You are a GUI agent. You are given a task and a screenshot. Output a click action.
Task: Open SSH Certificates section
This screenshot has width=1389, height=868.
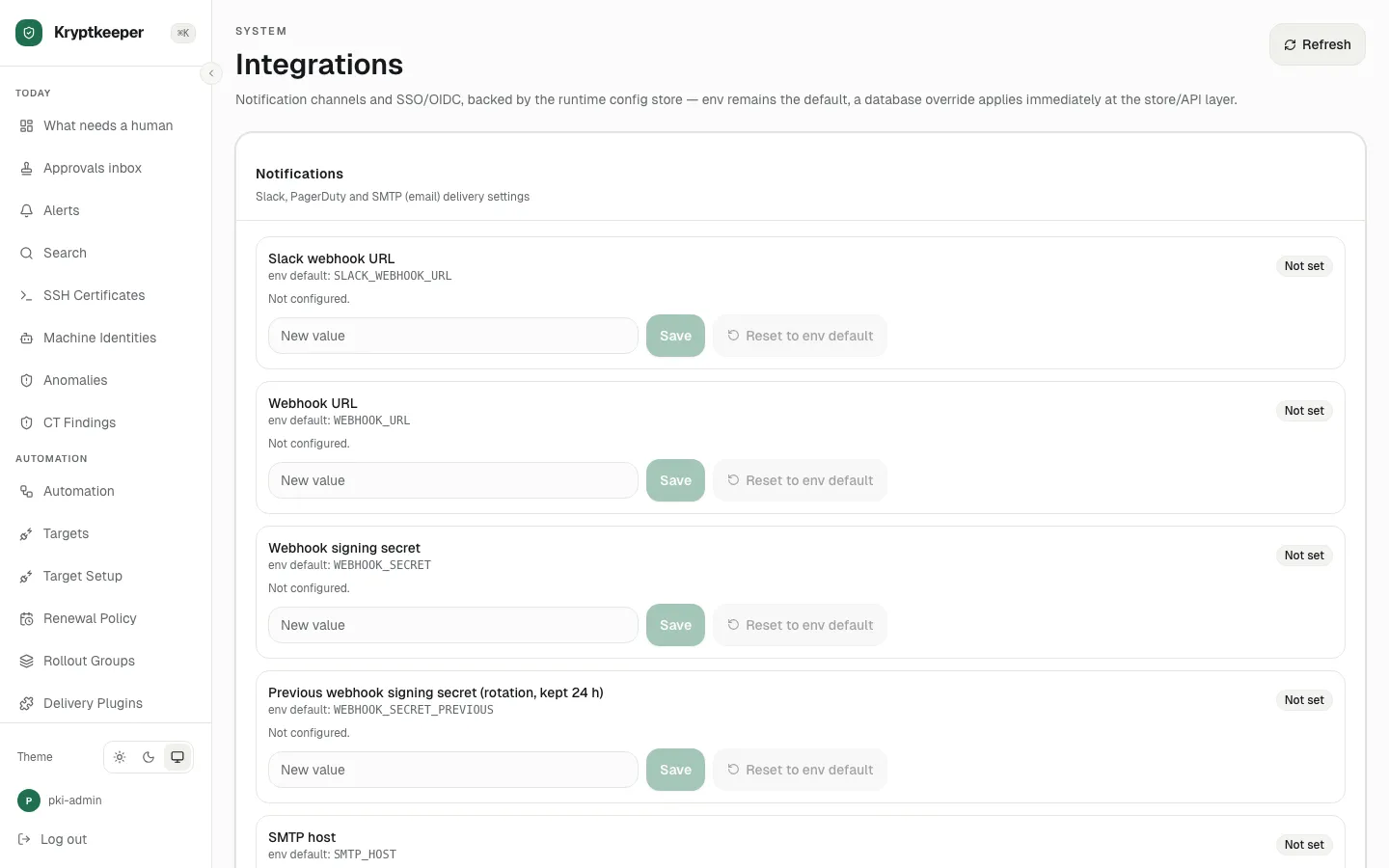coord(105,296)
